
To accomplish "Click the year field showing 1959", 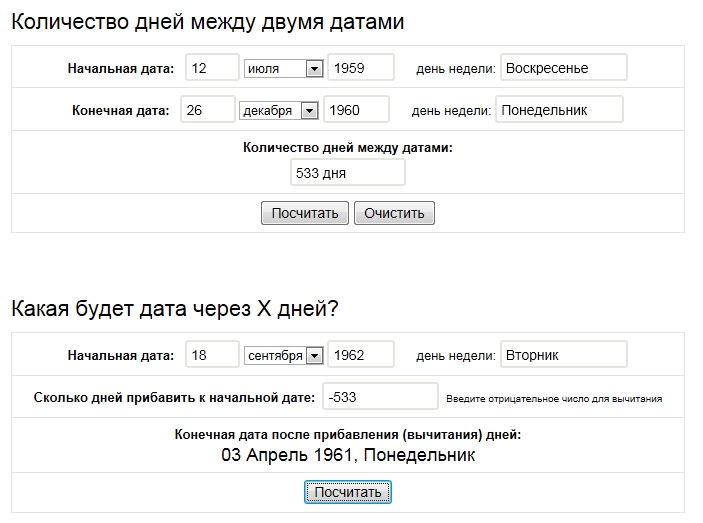I will tap(360, 68).
